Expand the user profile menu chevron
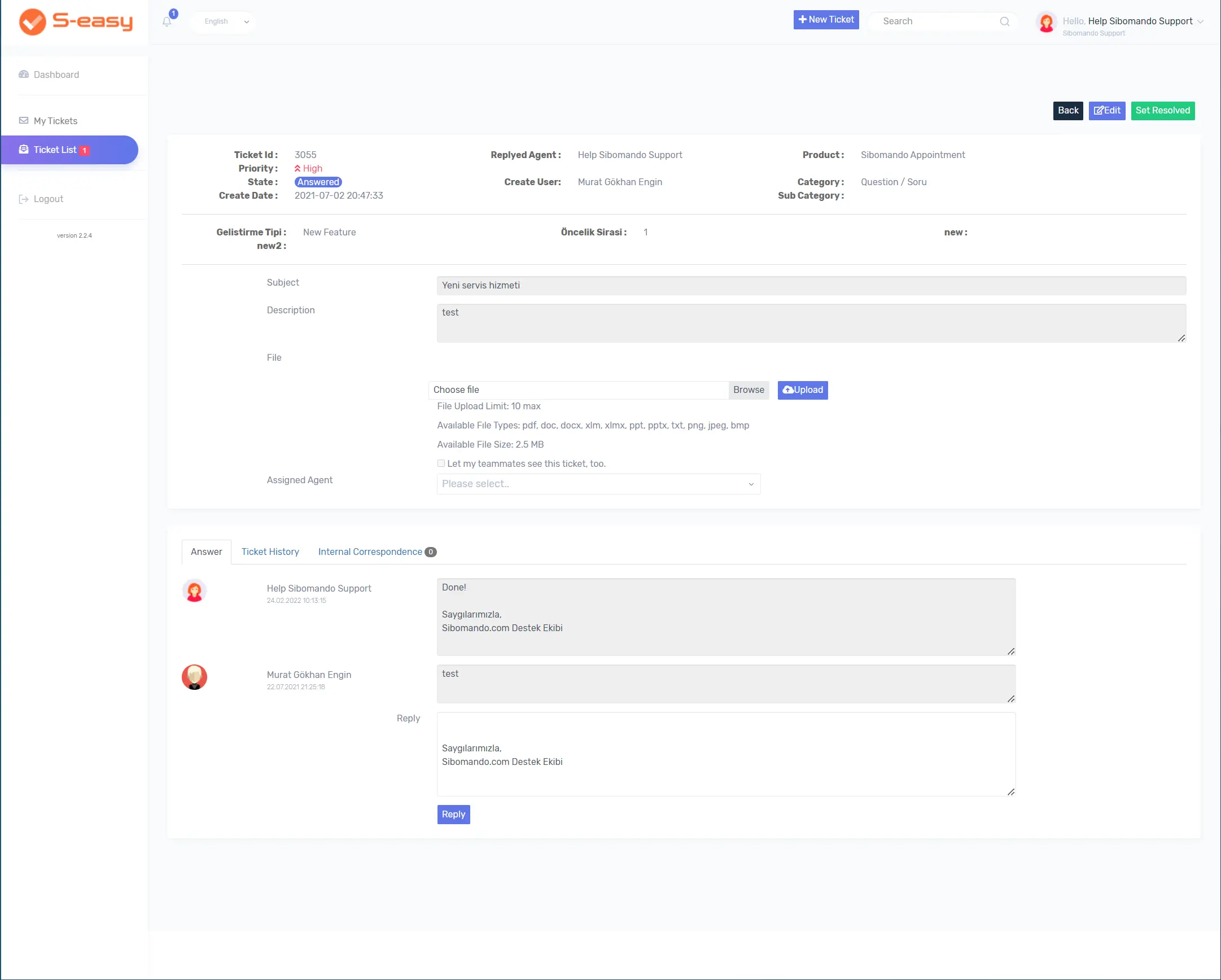The width and height of the screenshot is (1221, 980). 1200,21
